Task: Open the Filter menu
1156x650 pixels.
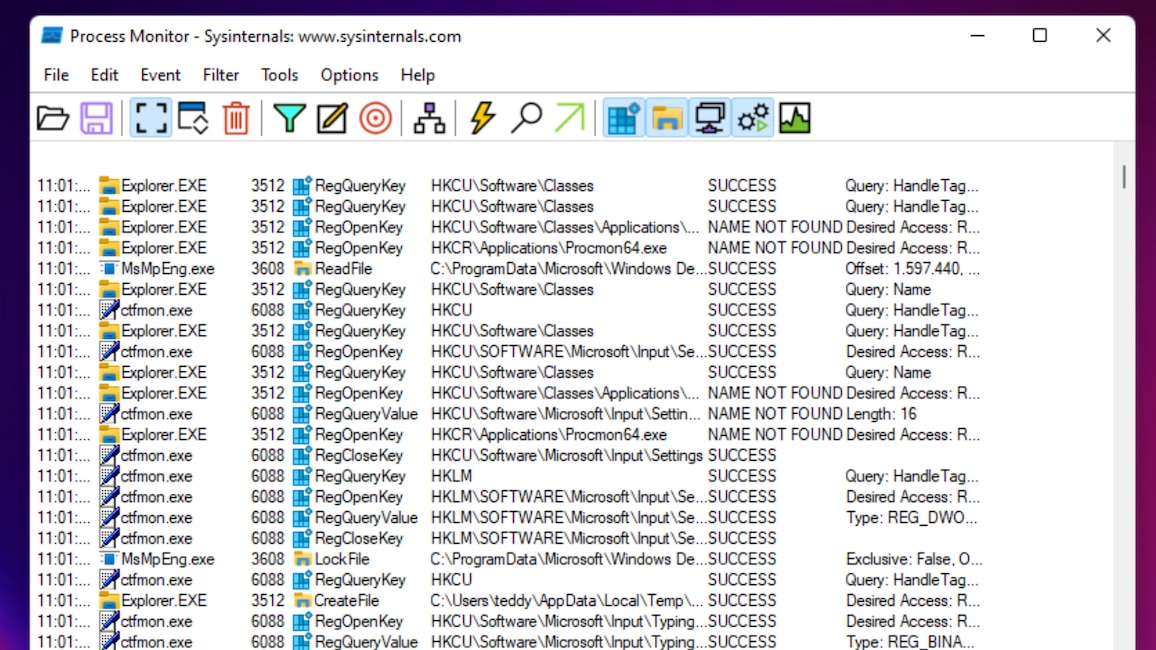Action: pos(221,75)
